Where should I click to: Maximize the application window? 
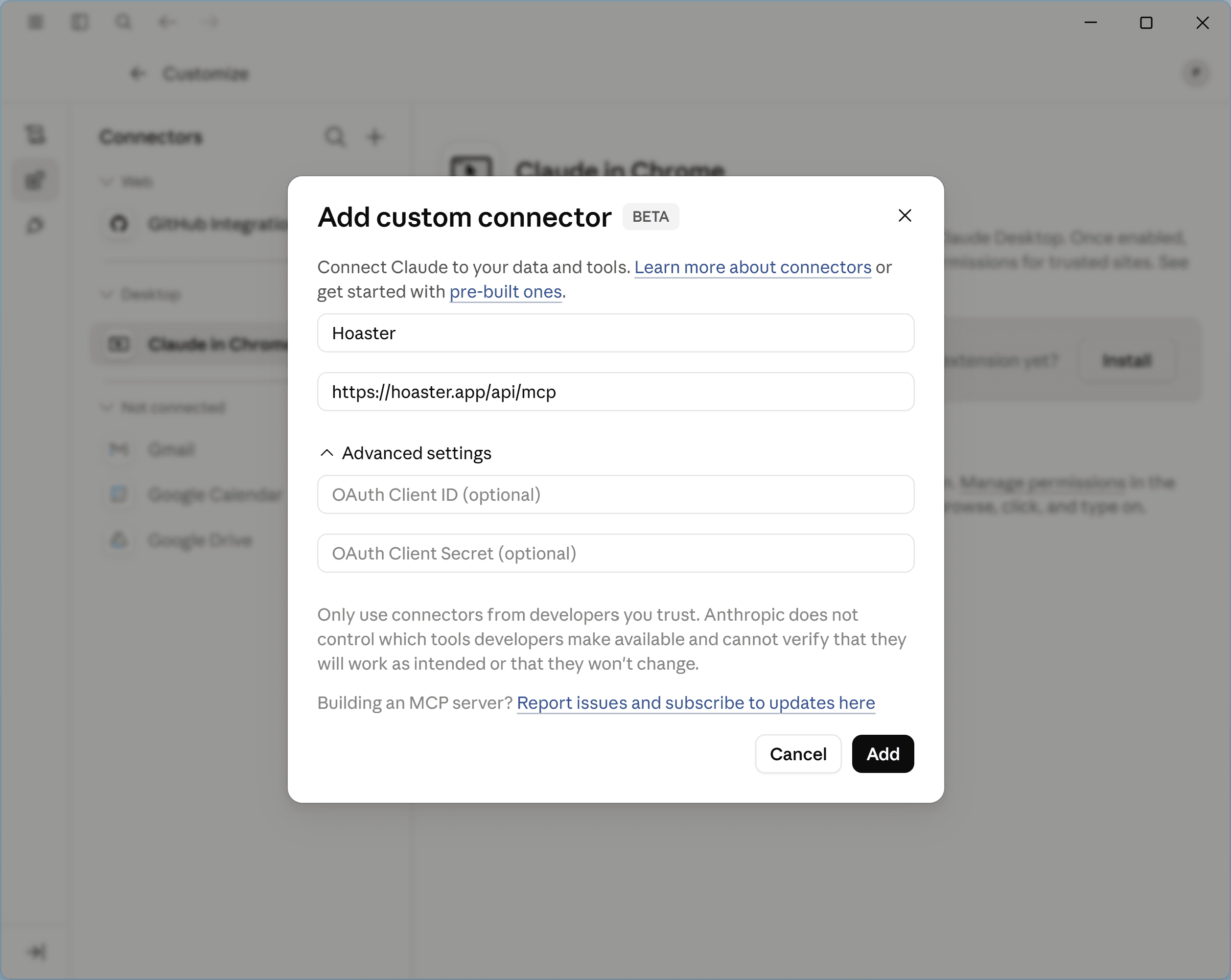(1146, 23)
